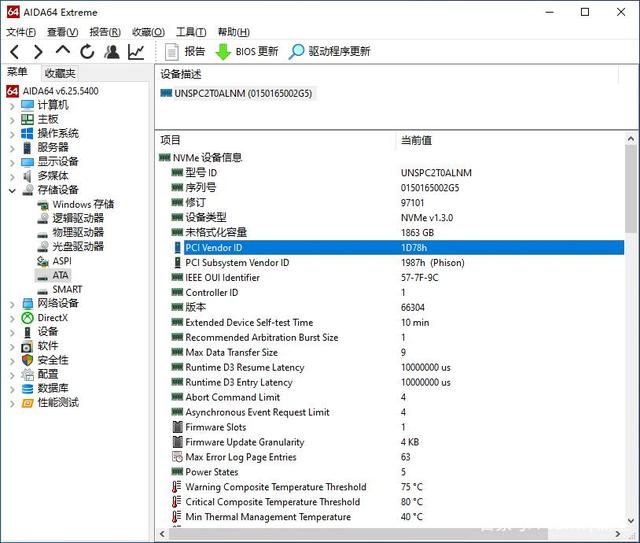Open 物理驱动器 tree item
Viewport: 640px width, 543px height.
(78, 232)
